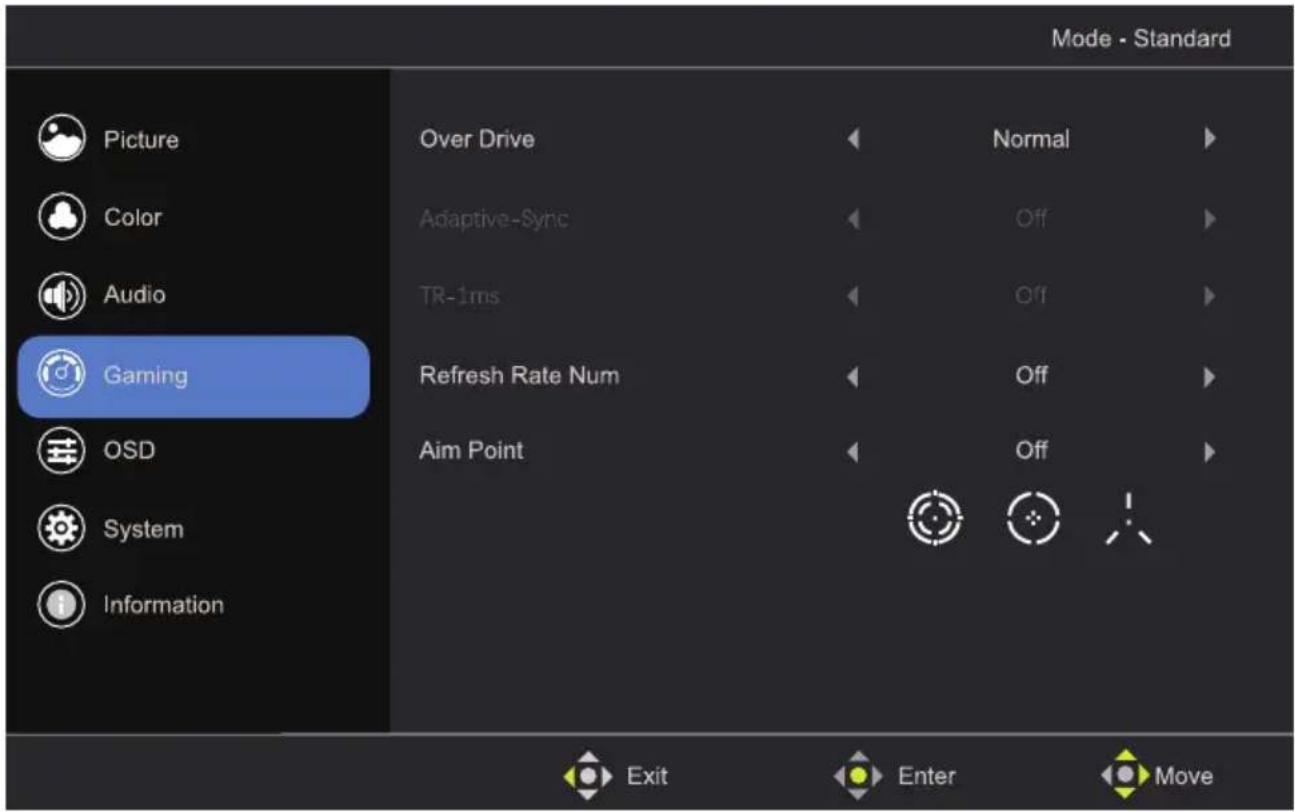Select the greyed Adaptive-Sync label

click(494, 219)
